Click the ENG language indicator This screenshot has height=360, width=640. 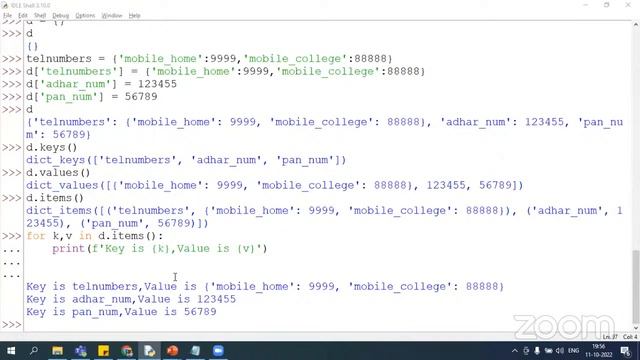[x=573, y=351]
